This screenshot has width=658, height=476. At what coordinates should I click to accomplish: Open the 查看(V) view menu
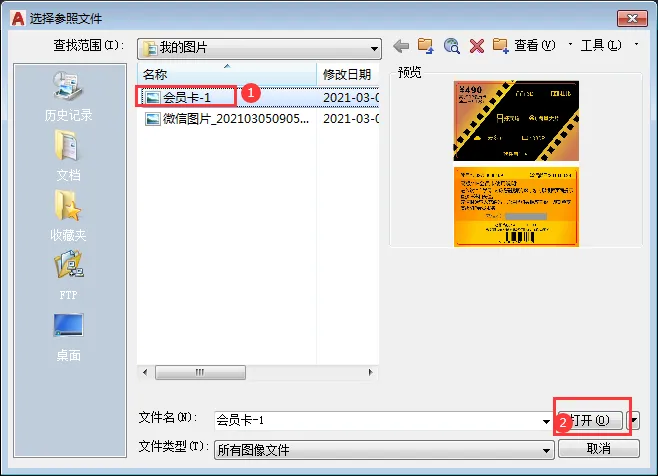[535, 45]
